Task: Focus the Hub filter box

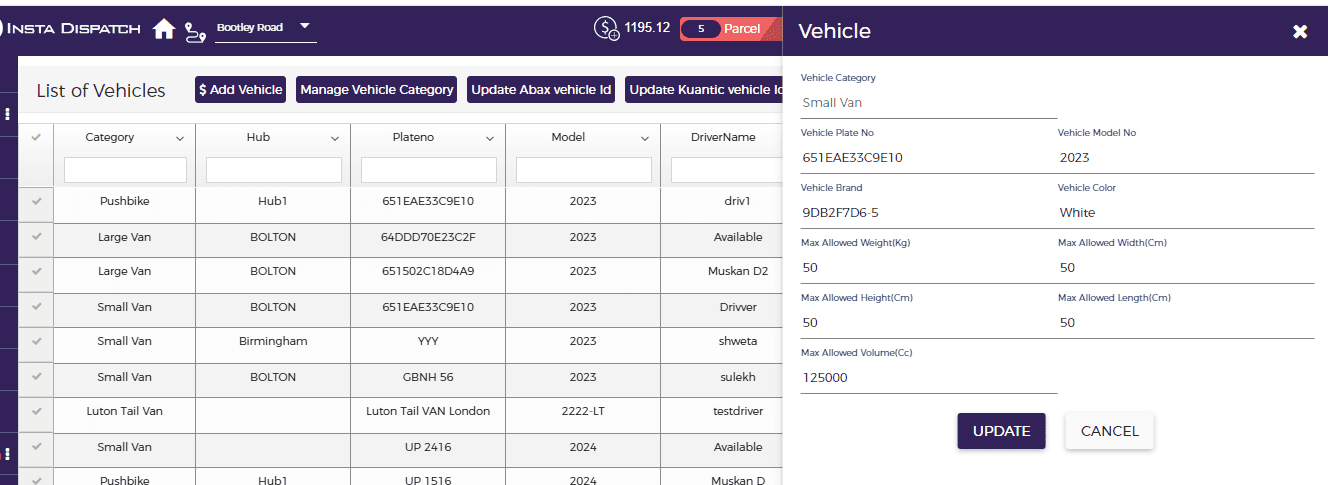Action: tap(274, 170)
